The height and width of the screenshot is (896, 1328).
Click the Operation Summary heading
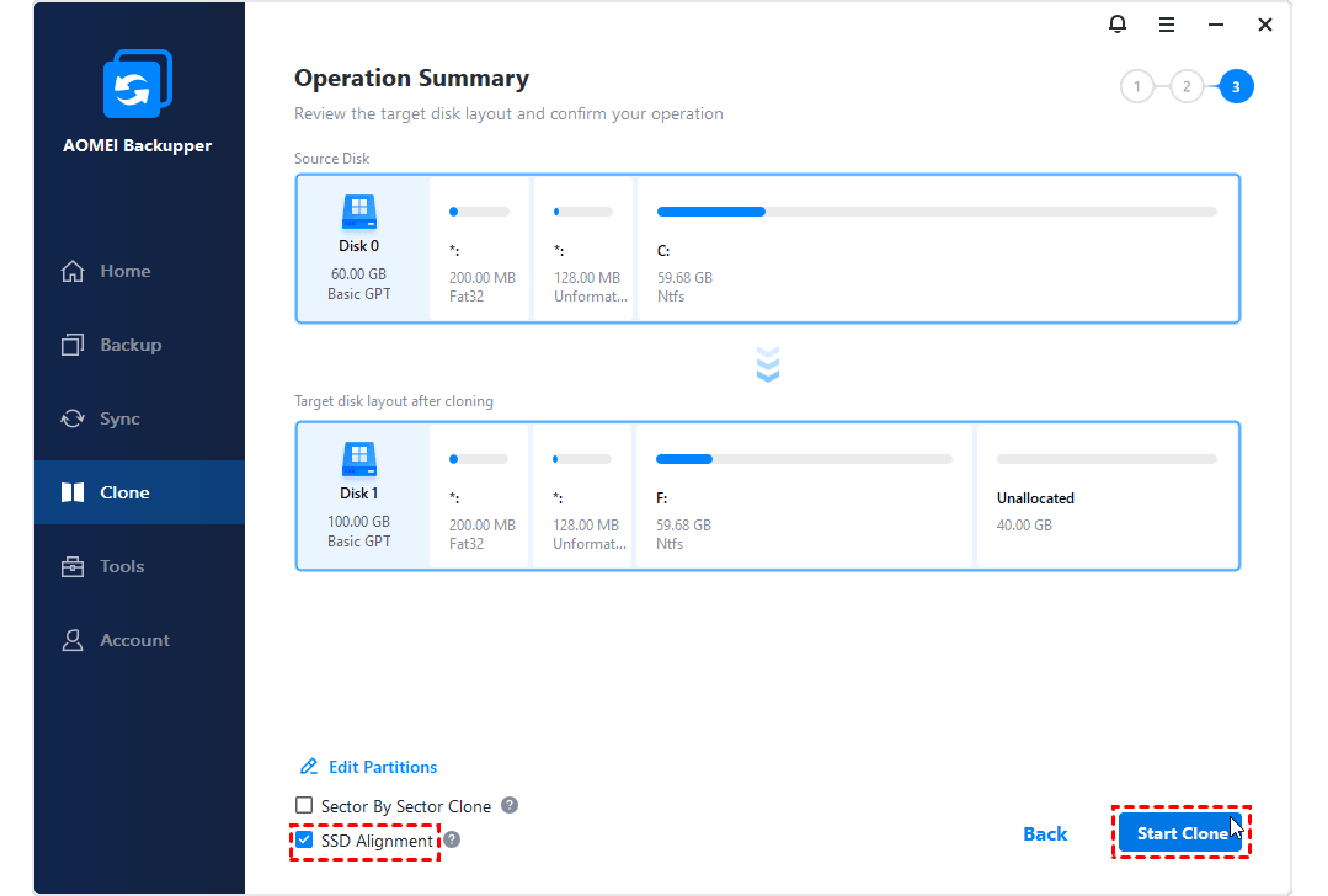[411, 78]
